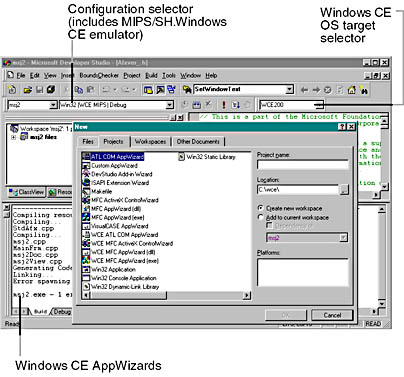Click the Forward arrow in the InfoViewer toolbar
Viewport: 404px width, 377px height.
tap(316, 90)
